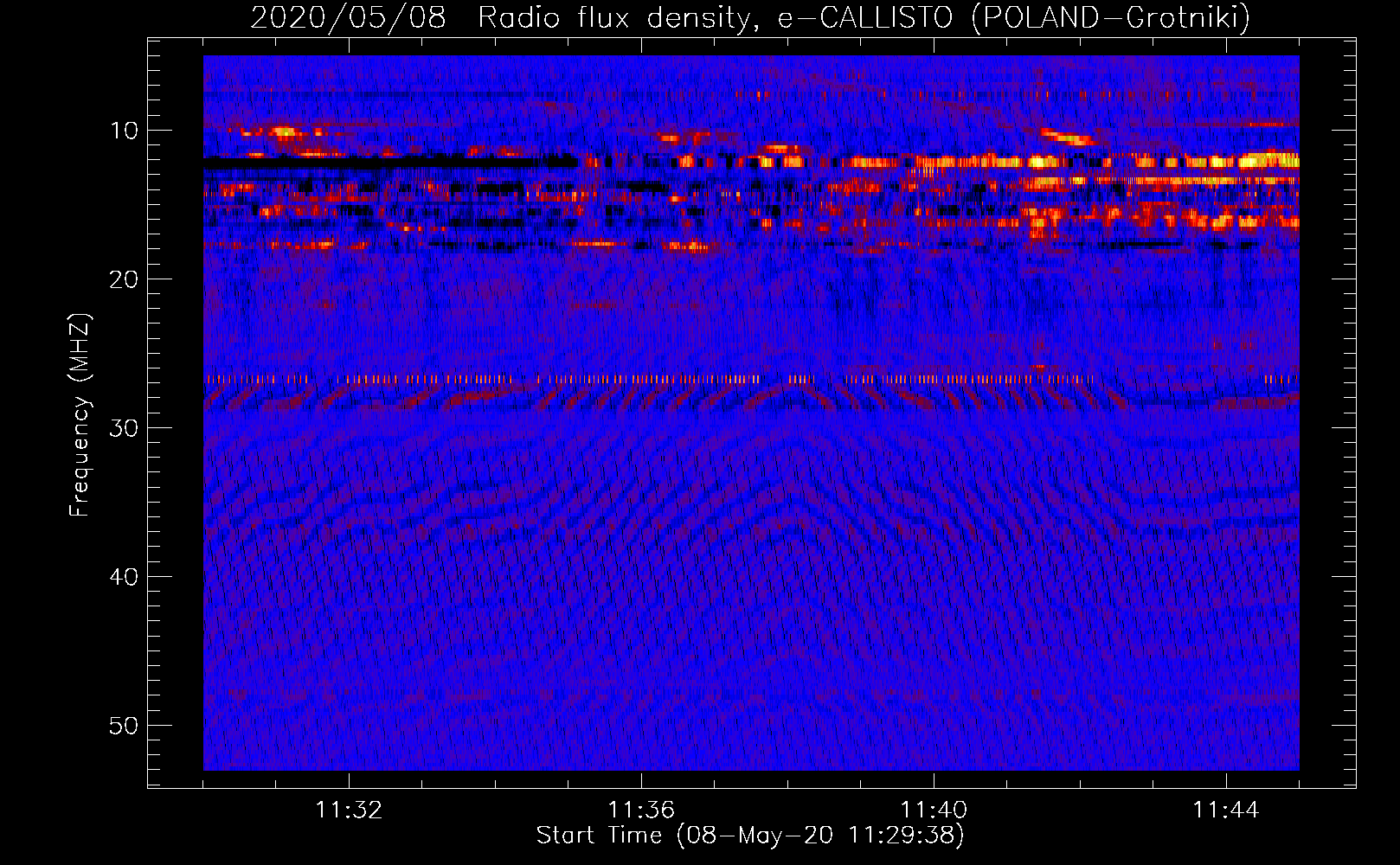Click the time tick label '11:32'
This screenshot has height=865, width=1400.
349,811
